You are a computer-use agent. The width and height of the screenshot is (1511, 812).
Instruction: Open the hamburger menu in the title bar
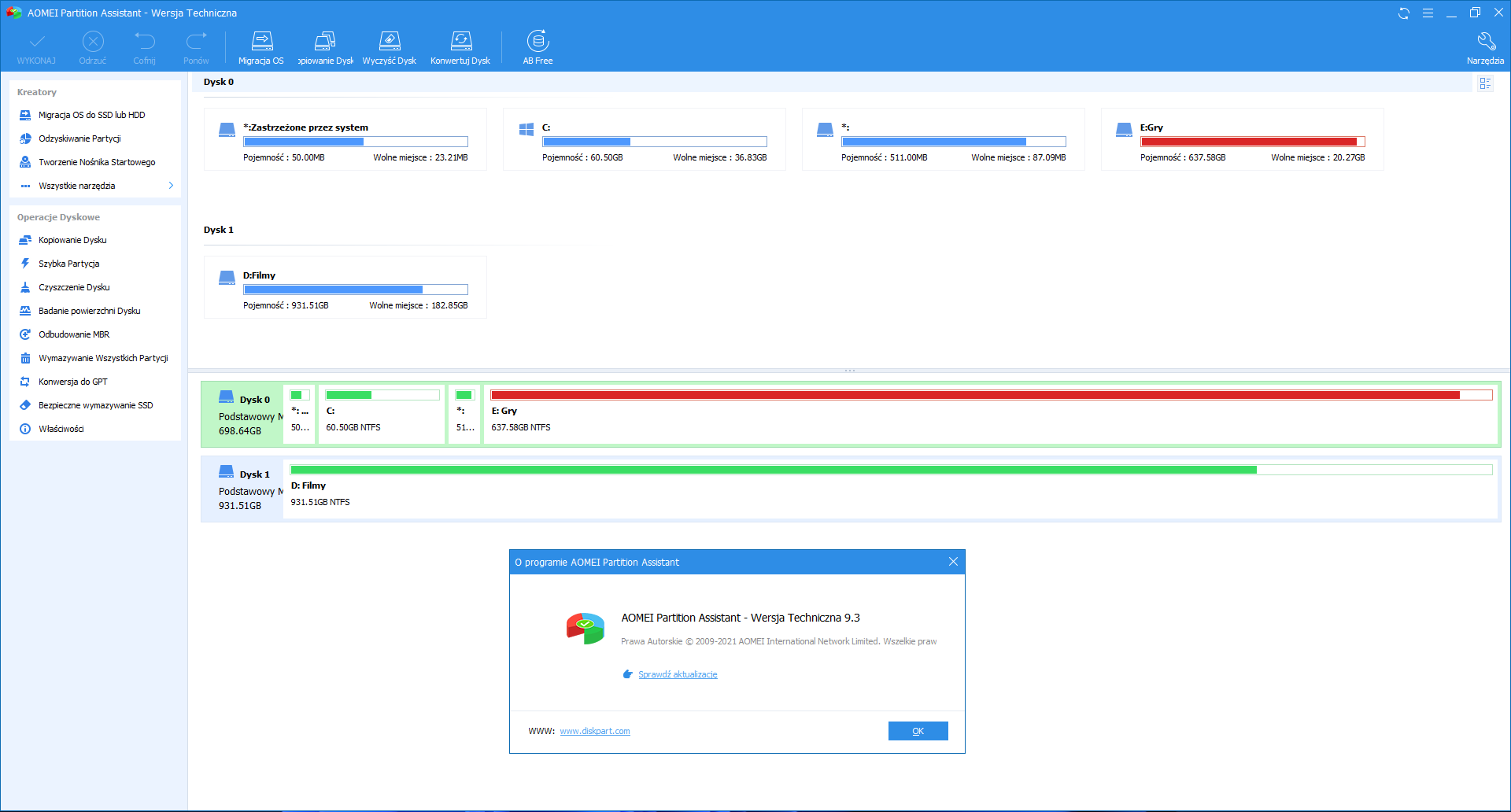1428,13
